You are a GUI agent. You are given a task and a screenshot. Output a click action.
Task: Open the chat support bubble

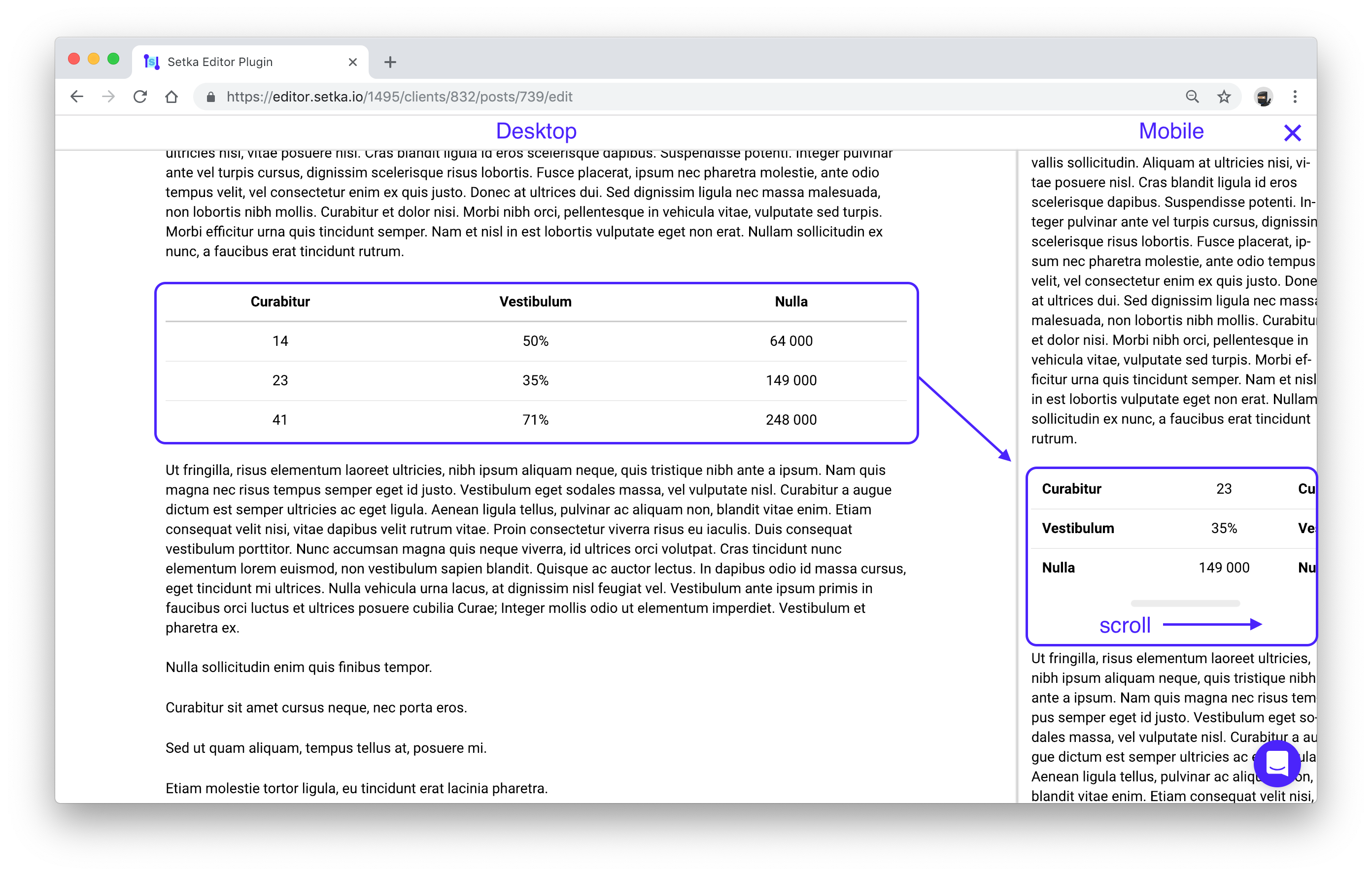point(1277,764)
